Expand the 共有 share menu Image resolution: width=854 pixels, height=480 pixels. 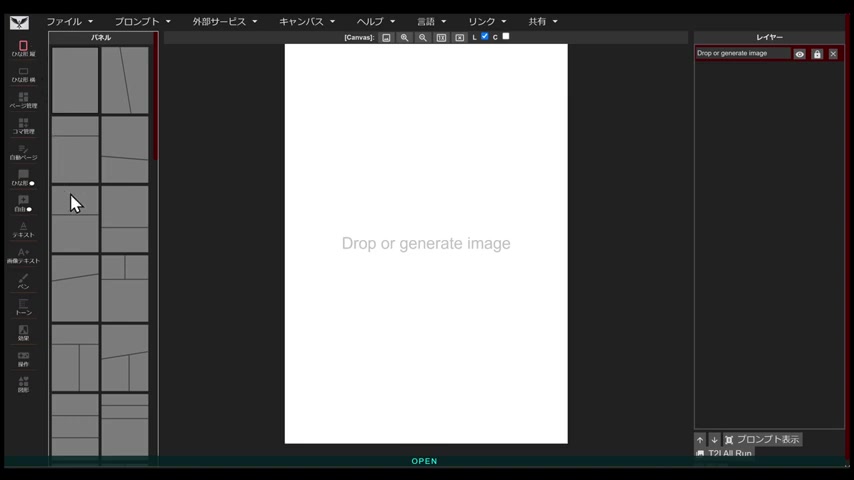542,21
